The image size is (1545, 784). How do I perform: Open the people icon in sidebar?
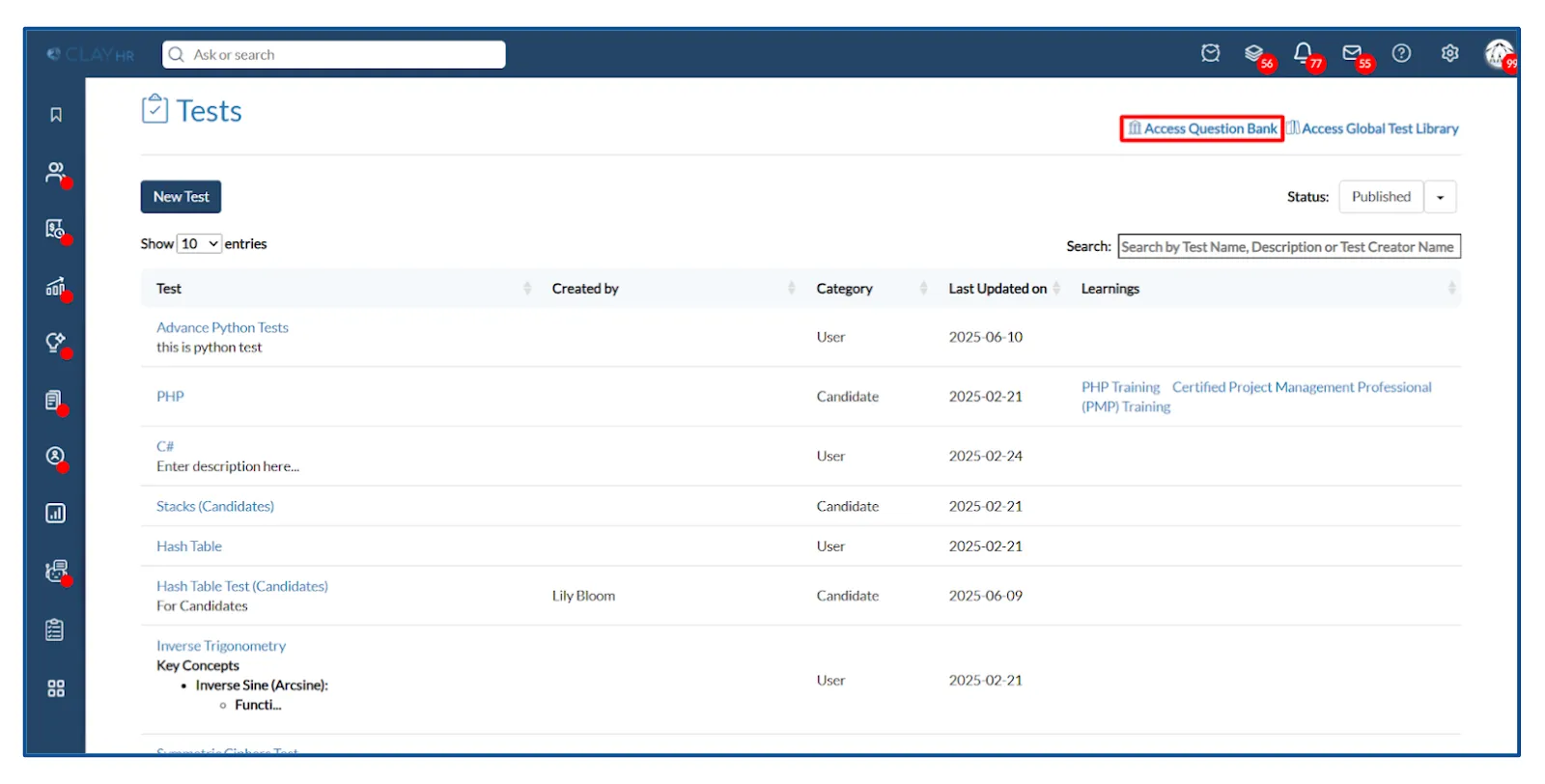click(56, 173)
